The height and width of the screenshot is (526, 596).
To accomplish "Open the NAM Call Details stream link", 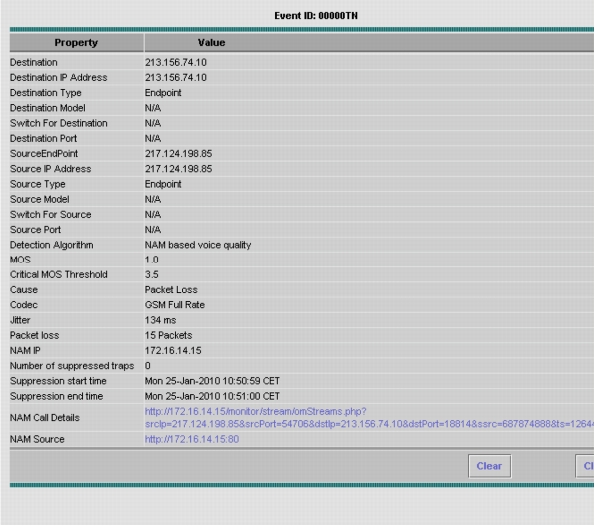I will pyautogui.click(x=369, y=418).
